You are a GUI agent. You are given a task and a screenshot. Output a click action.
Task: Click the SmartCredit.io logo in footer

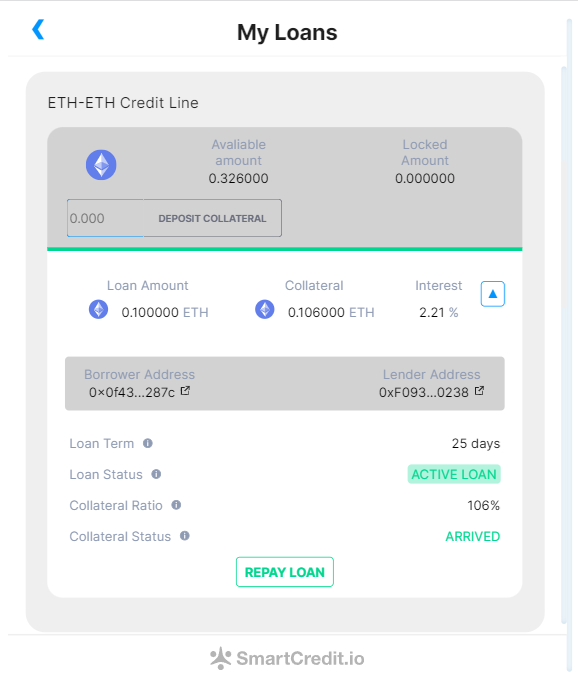287,658
